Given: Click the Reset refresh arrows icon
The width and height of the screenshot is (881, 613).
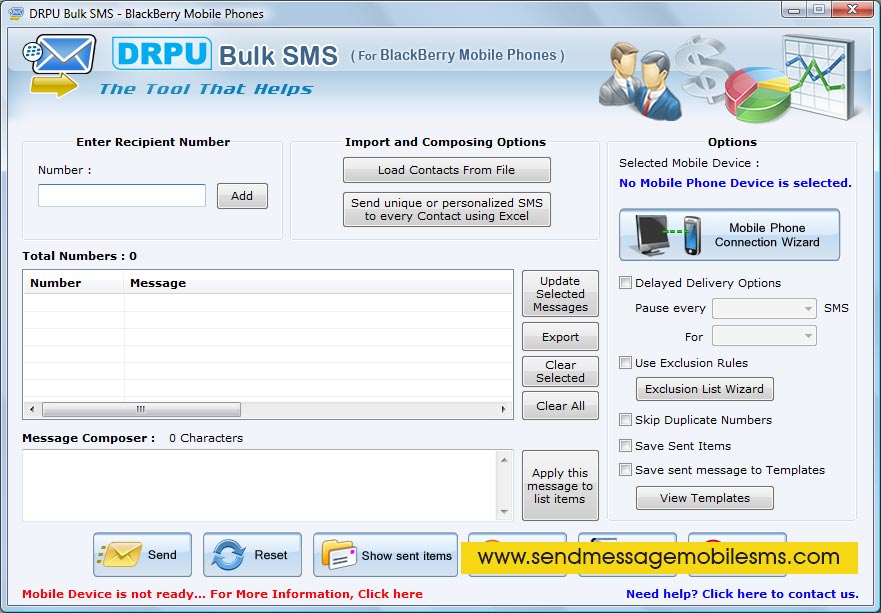Looking at the screenshot, I should click(x=228, y=555).
